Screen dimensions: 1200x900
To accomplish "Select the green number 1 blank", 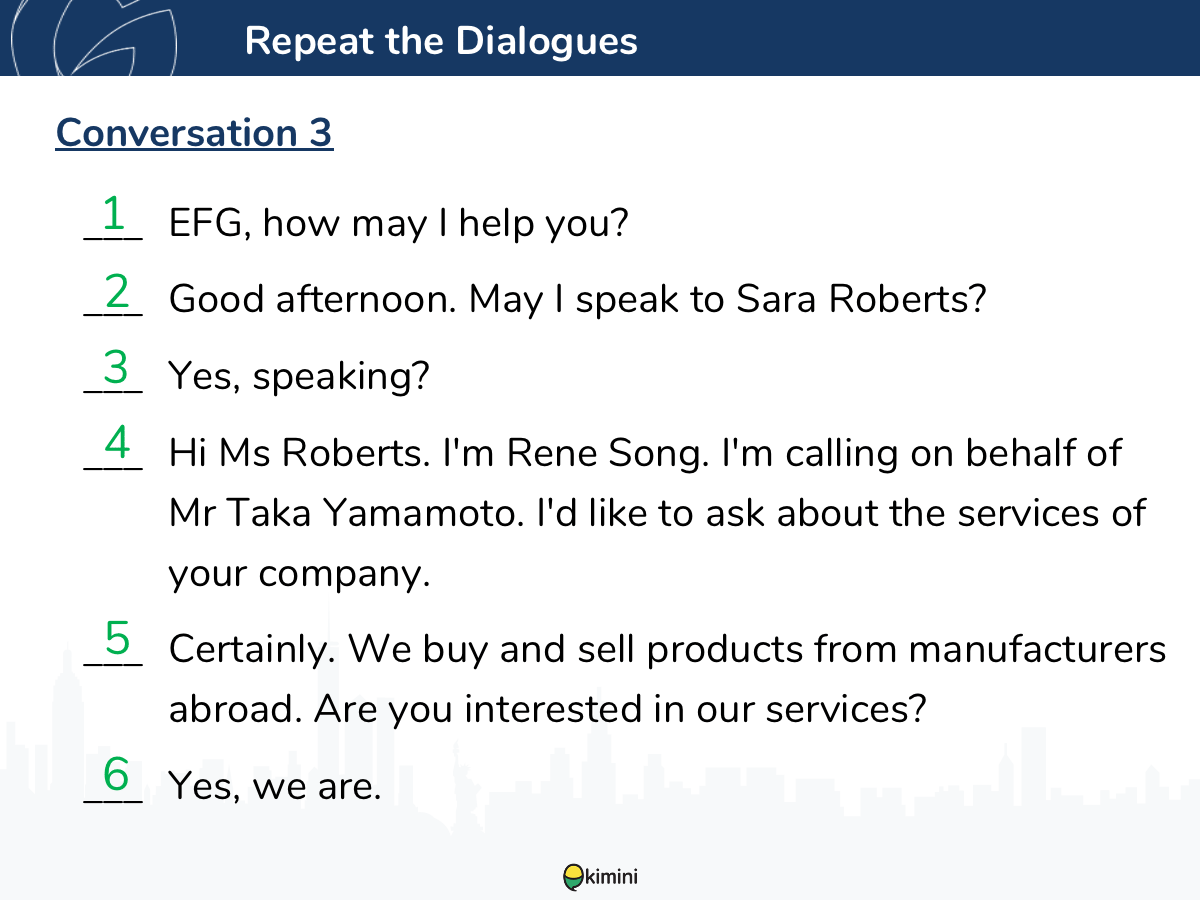I will pos(113,217).
